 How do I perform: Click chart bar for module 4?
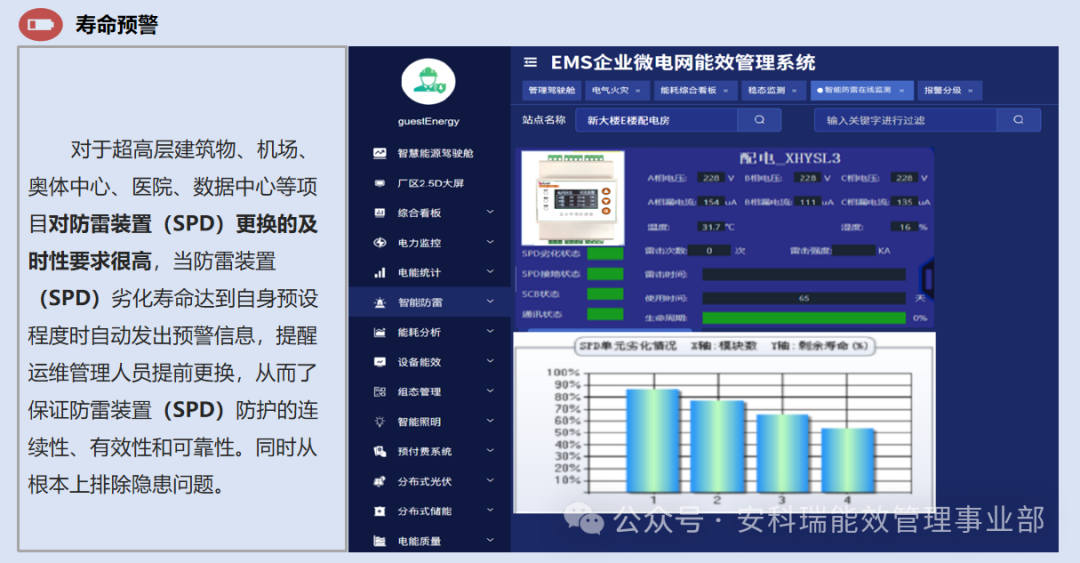coord(847,460)
